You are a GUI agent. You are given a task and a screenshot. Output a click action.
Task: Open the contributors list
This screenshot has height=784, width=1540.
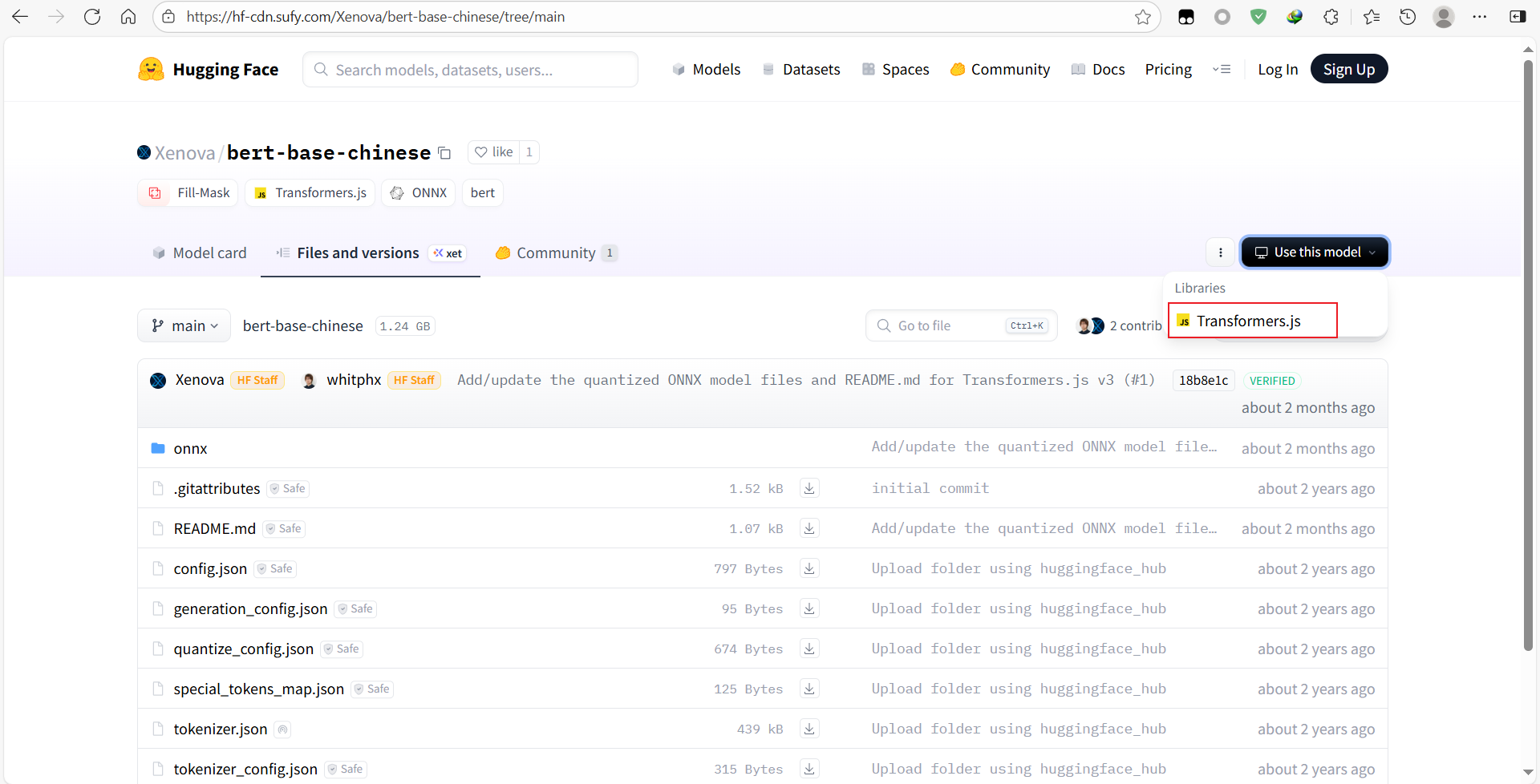pyautogui.click(x=1119, y=325)
